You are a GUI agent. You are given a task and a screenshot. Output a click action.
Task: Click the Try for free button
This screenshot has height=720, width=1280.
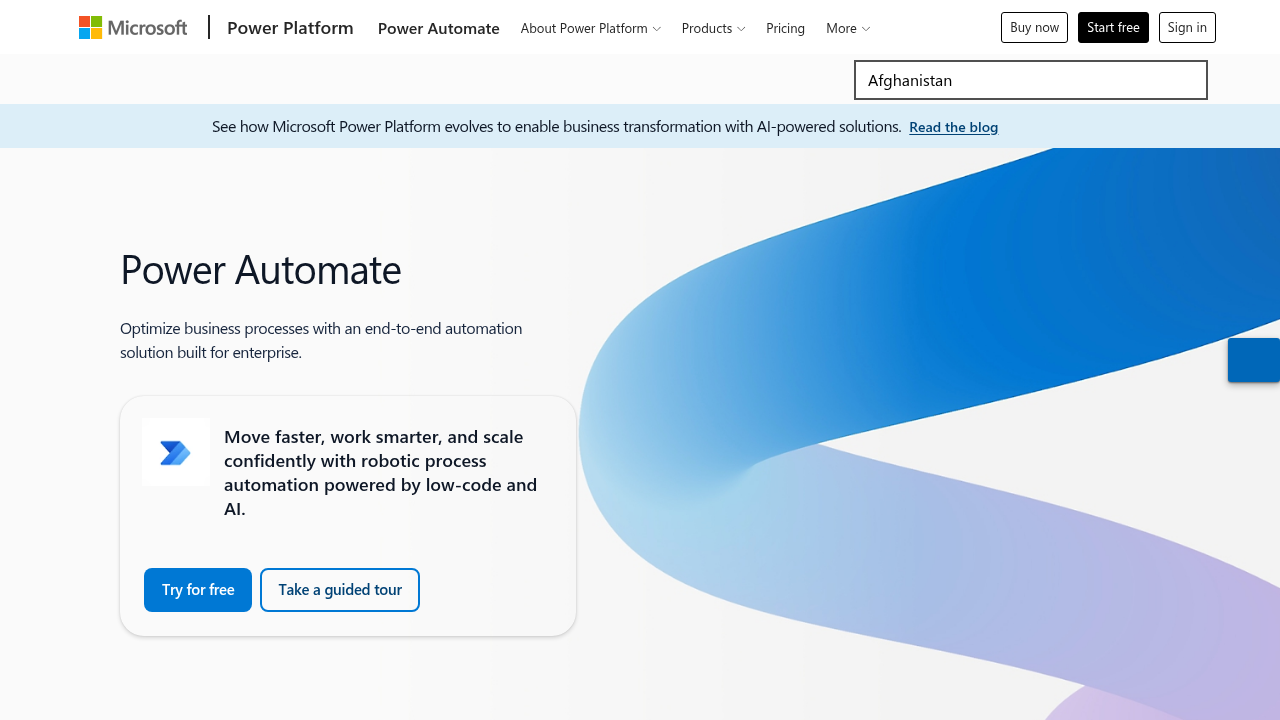pos(198,590)
